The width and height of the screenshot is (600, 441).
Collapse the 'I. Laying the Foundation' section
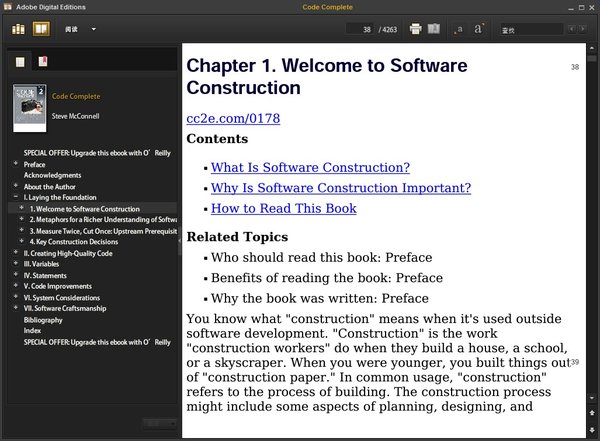coord(14,198)
